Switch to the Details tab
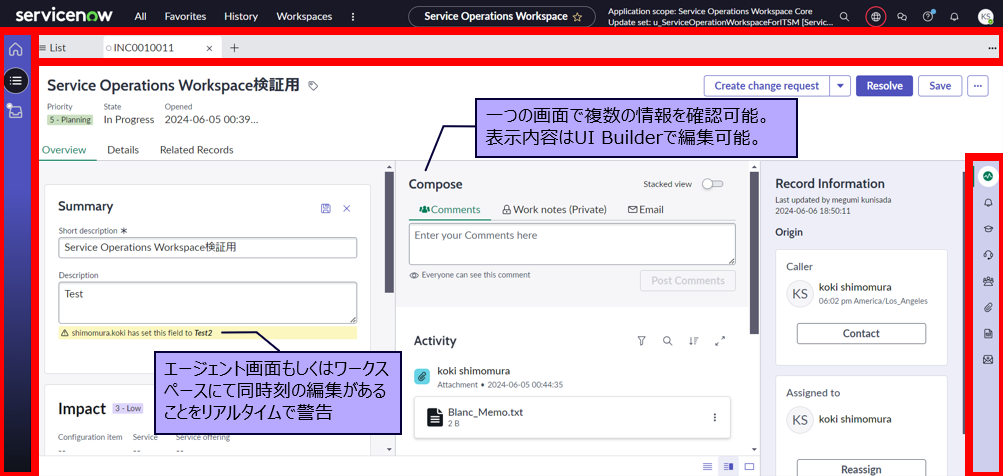1003x476 pixels. tap(123, 150)
